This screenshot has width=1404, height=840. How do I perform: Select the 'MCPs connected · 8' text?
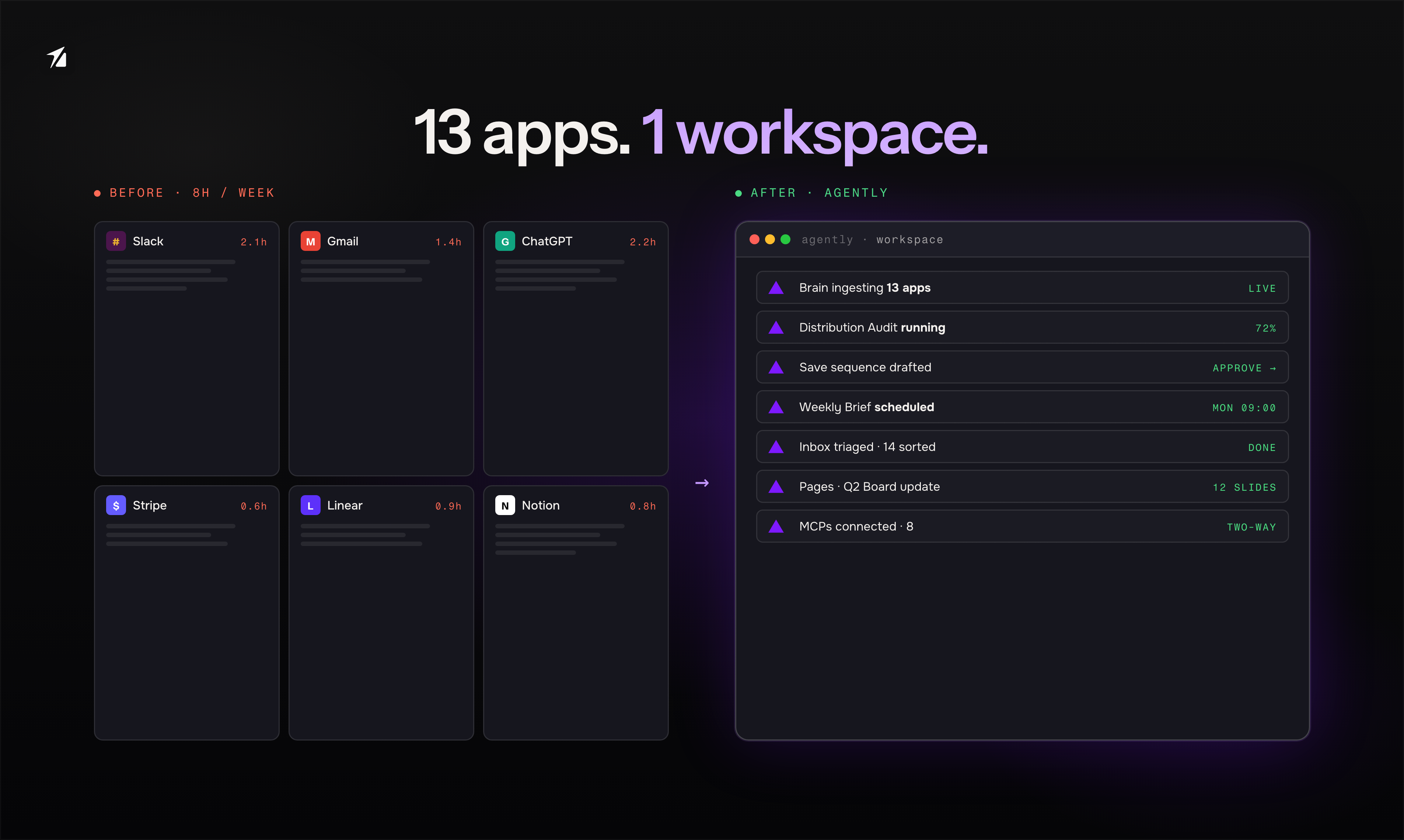856,526
